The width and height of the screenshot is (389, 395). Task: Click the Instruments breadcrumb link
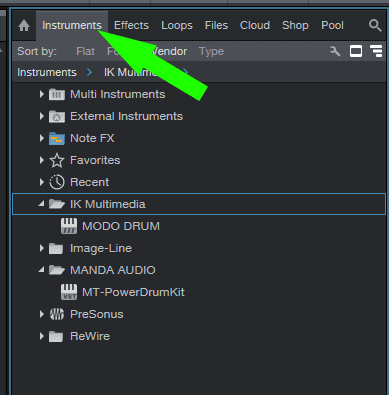(47, 72)
